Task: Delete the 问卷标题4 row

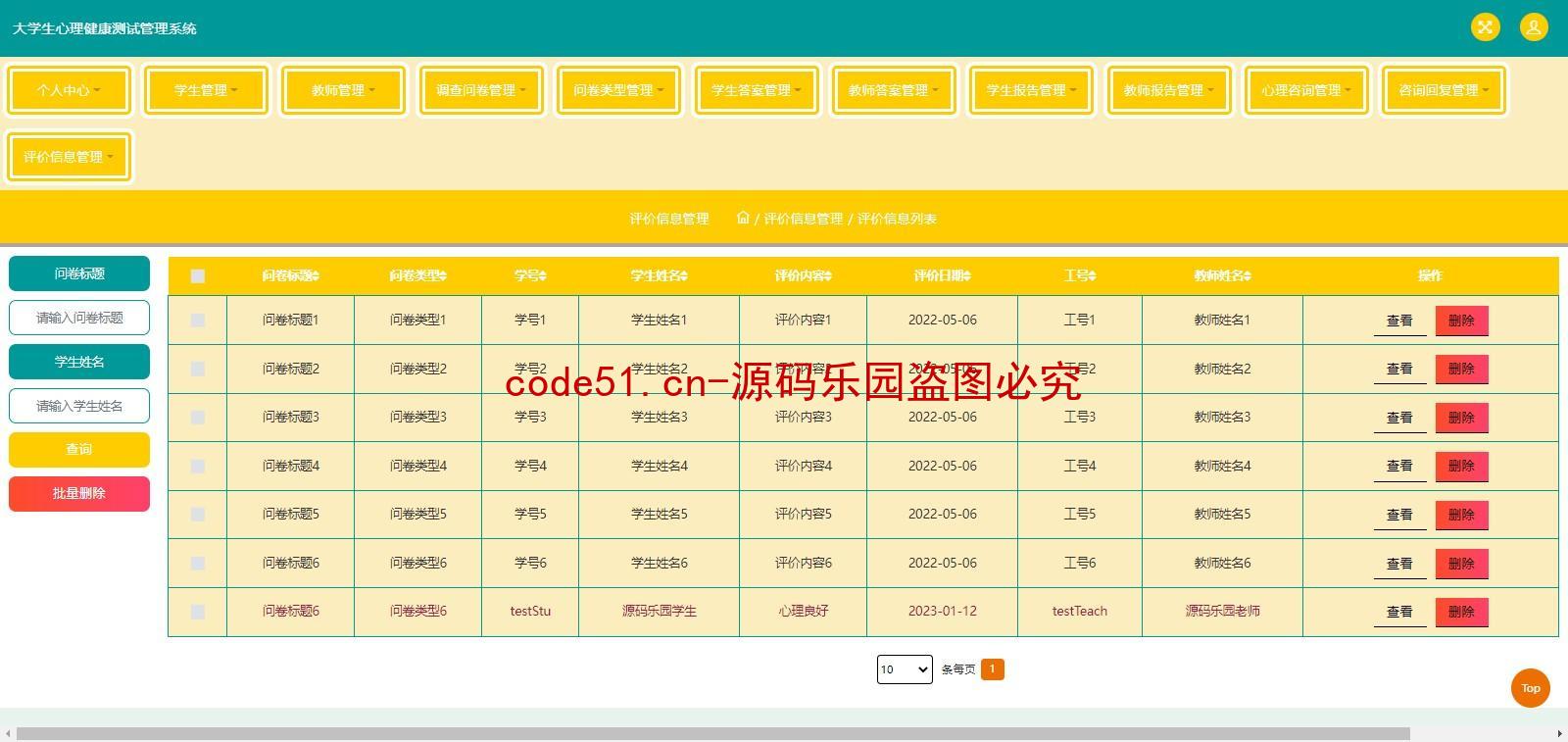Action: click(1462, 467)
